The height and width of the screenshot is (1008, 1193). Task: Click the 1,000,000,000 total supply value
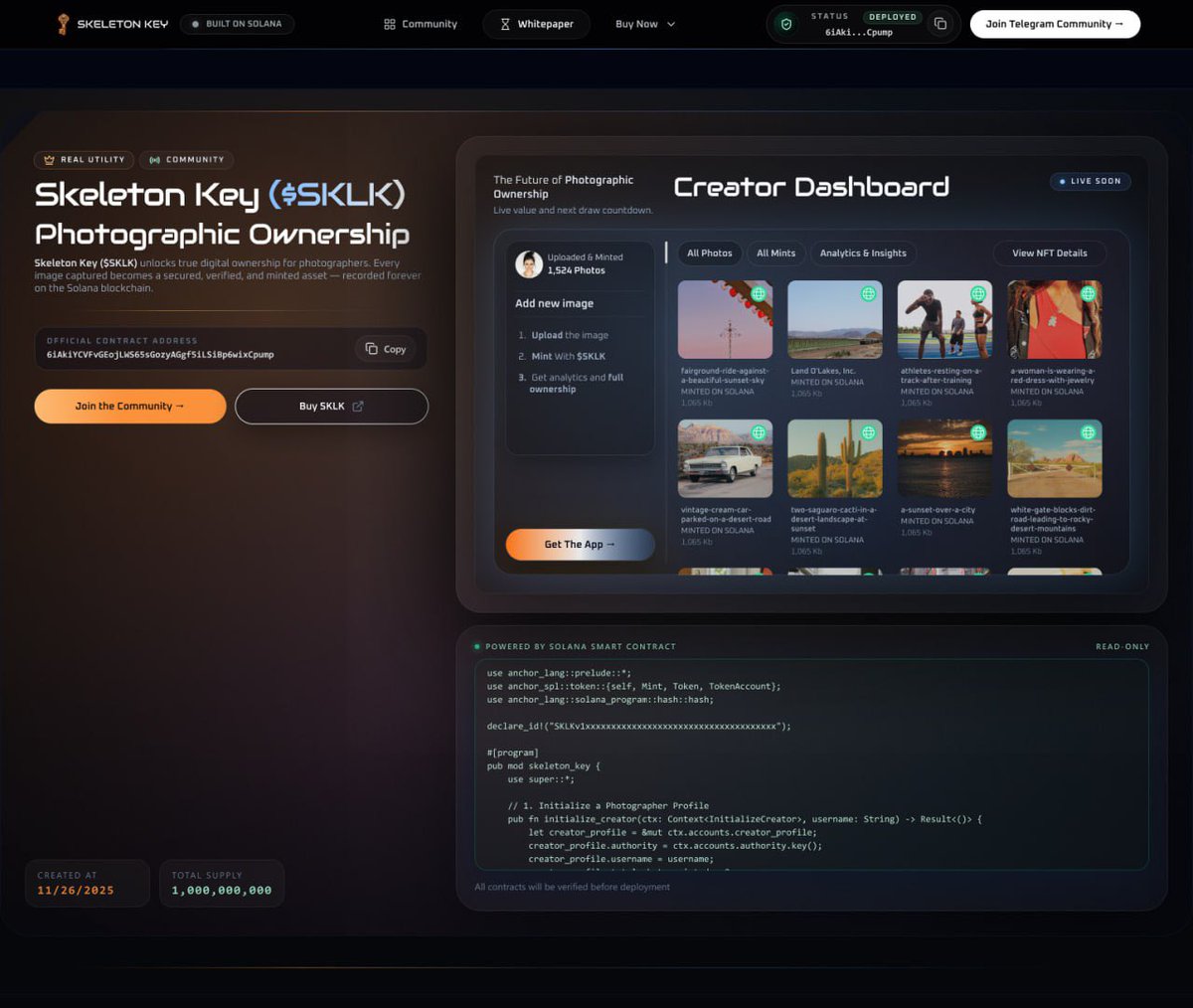222,891
